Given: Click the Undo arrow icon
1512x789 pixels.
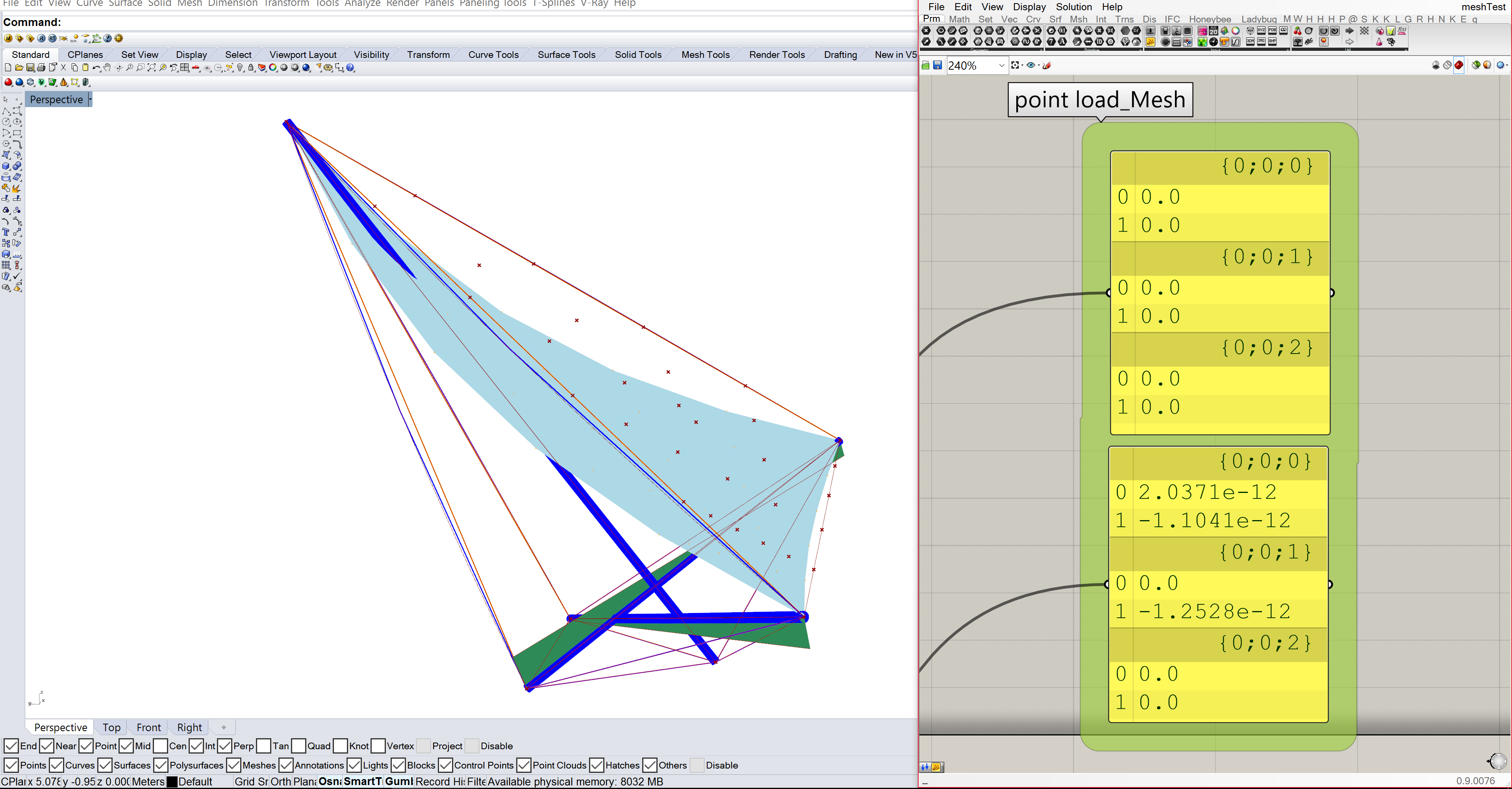Looking at the screenshot, I should click(96, 67).
